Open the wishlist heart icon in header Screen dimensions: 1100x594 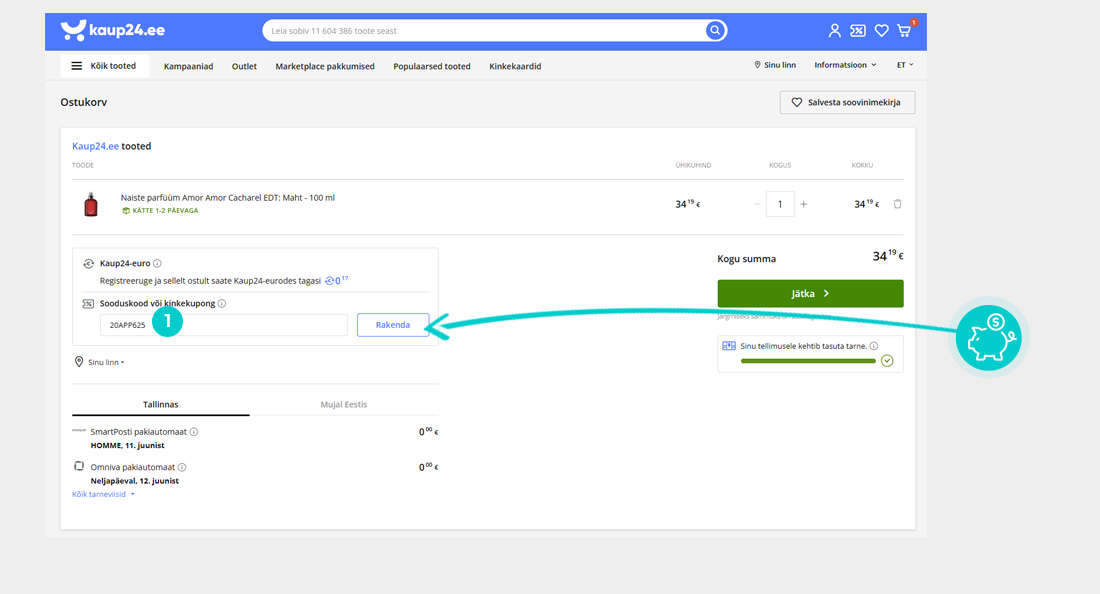coord(881,31)
